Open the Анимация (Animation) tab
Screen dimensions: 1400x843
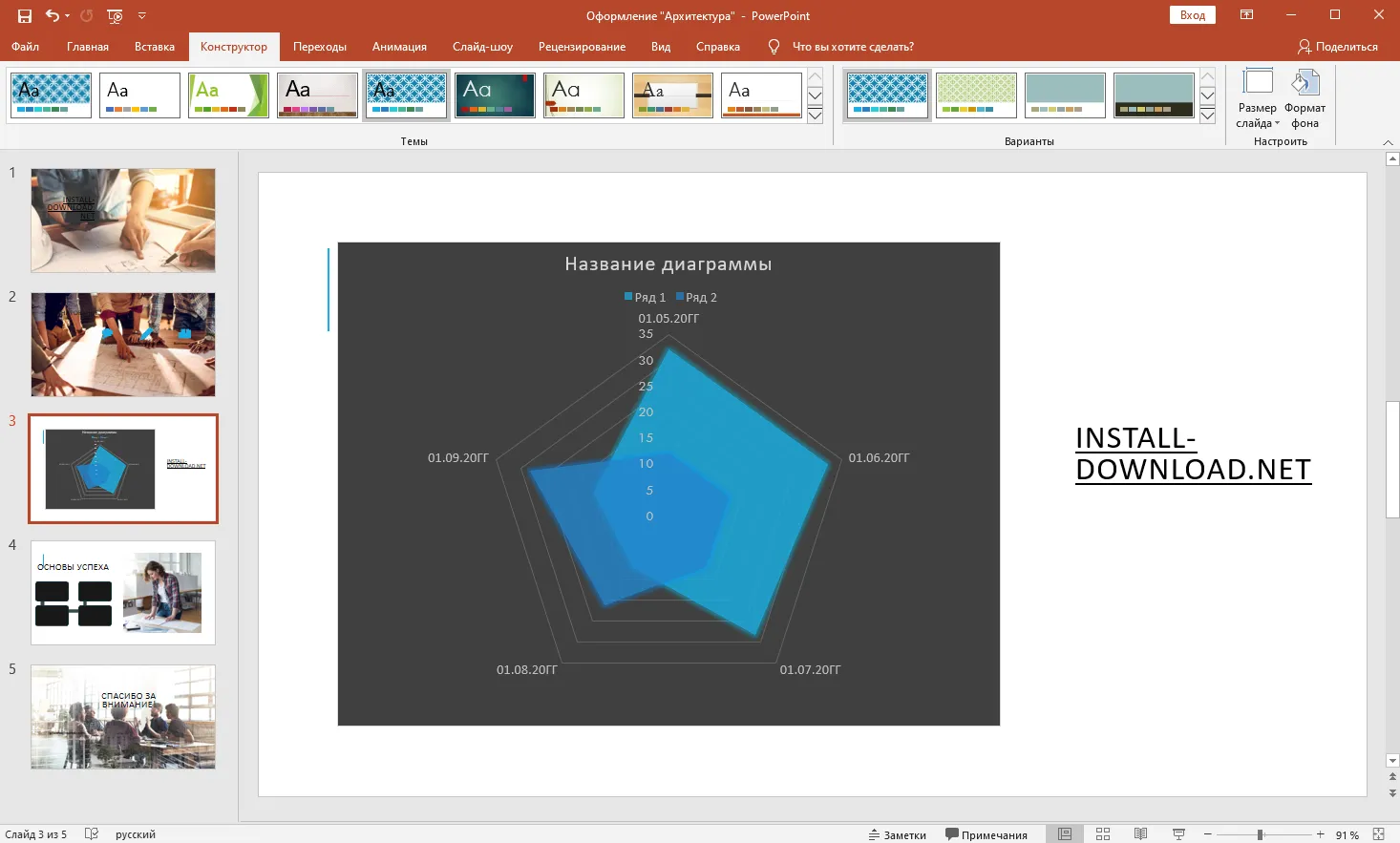coord(399,47)
